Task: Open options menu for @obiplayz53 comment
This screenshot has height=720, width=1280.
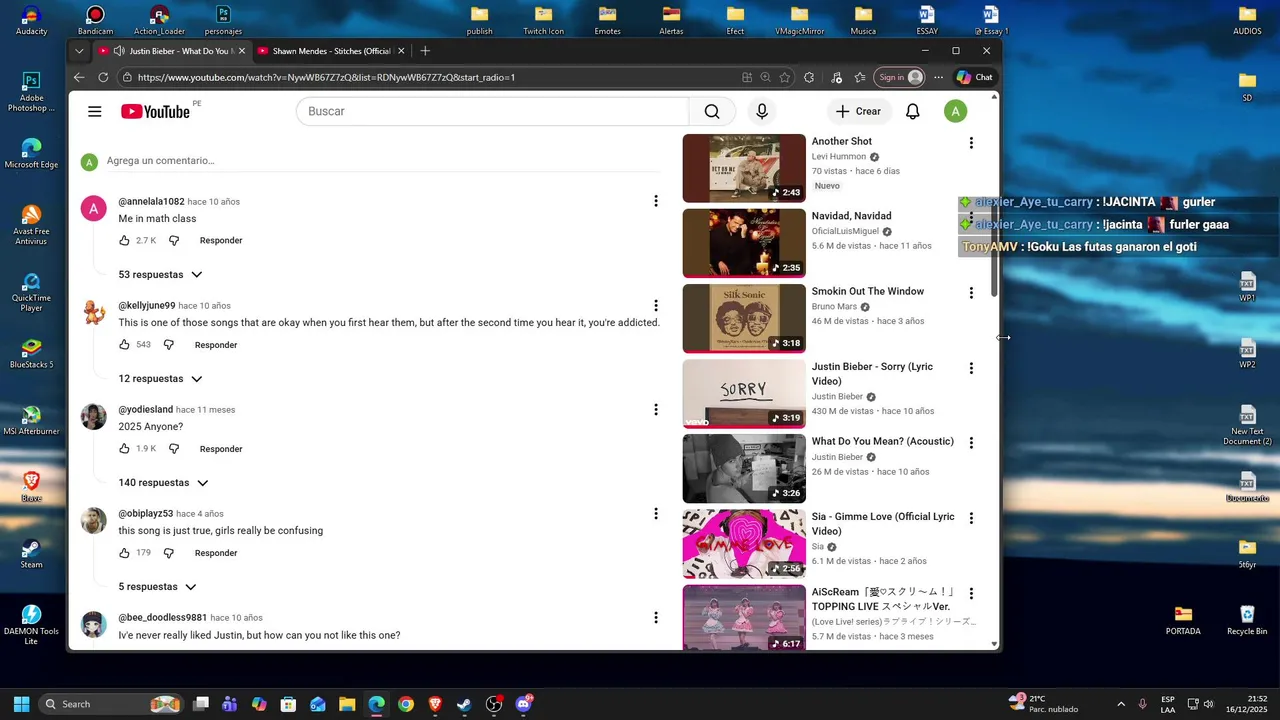Action: (656, 513)
